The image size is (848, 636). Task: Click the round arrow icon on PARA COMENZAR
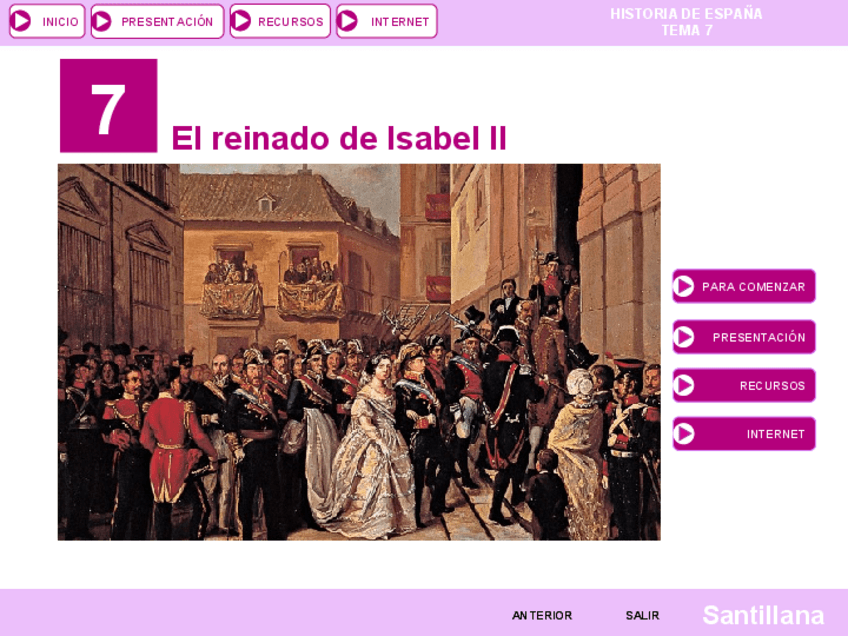tap(684, 286)
